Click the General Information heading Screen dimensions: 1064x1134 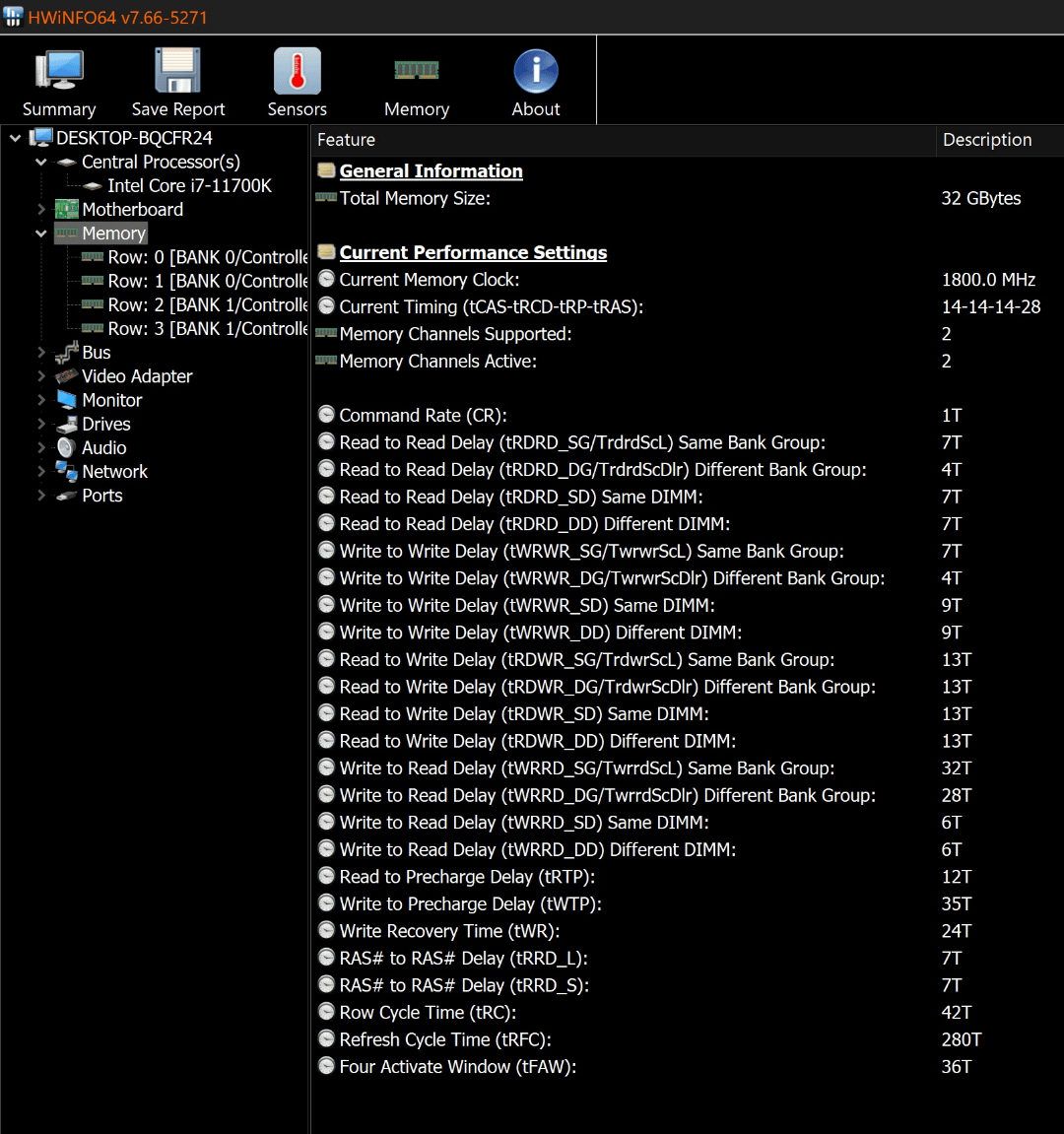(x=432, y=170)
